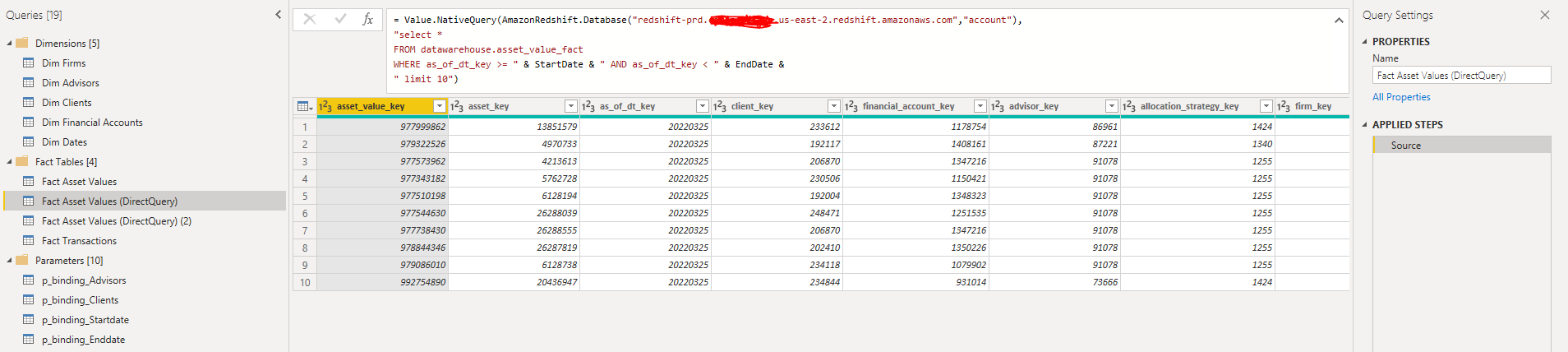Collapse the Dimensions group
This screenshot has height=352, width=1568.
9,43
